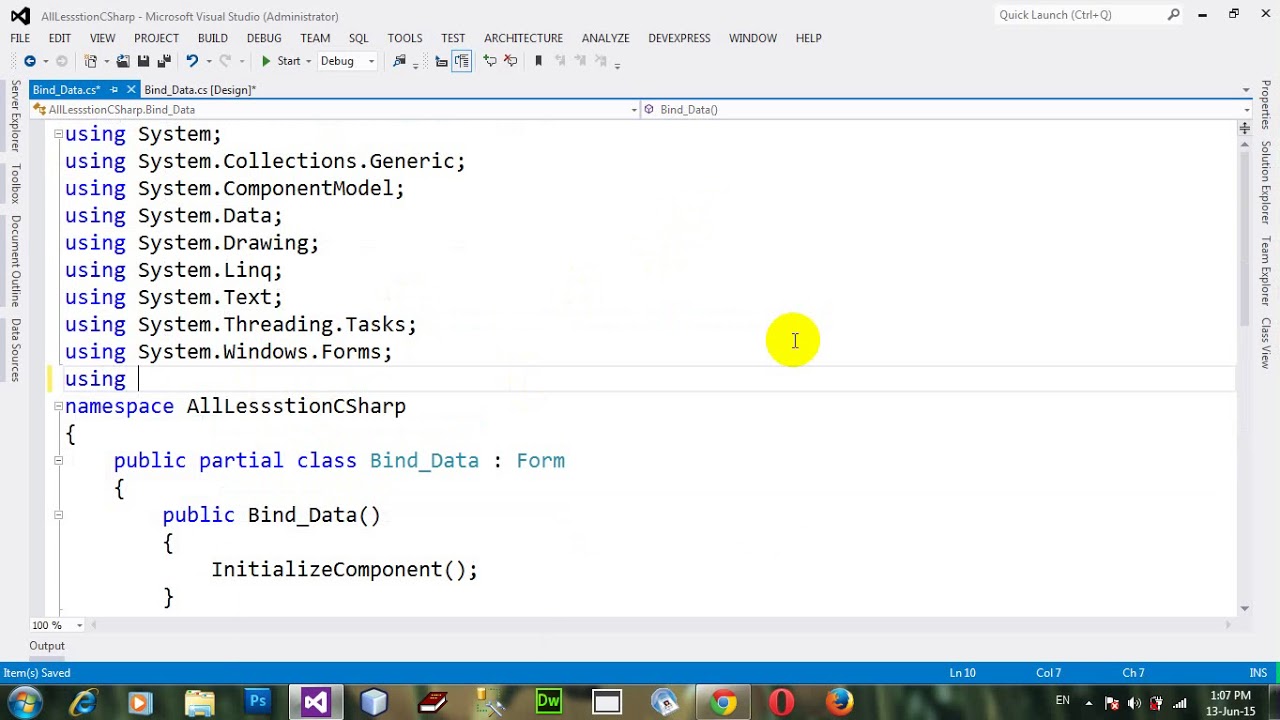Click the Uncomment selected lines icon
Image resolution: width=1280 pixels, height=720 pixels.
tap(511, 61)
